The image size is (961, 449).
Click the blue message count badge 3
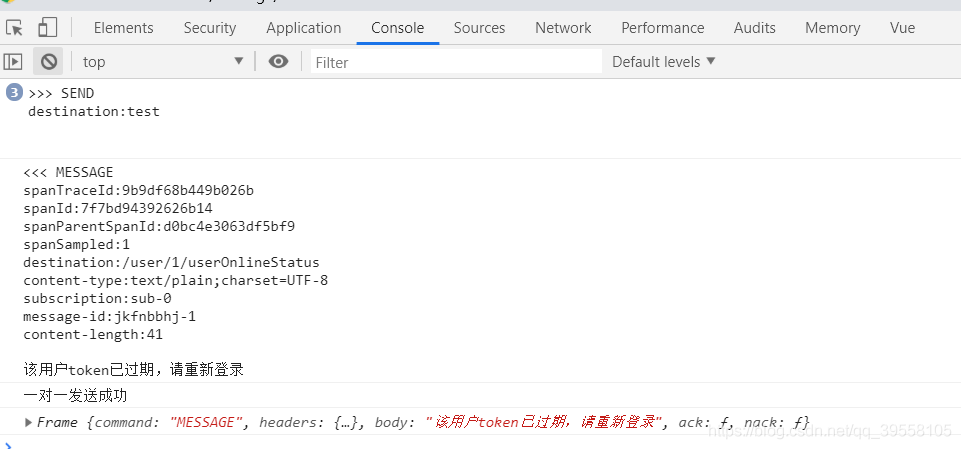click(x=14, y=93)
